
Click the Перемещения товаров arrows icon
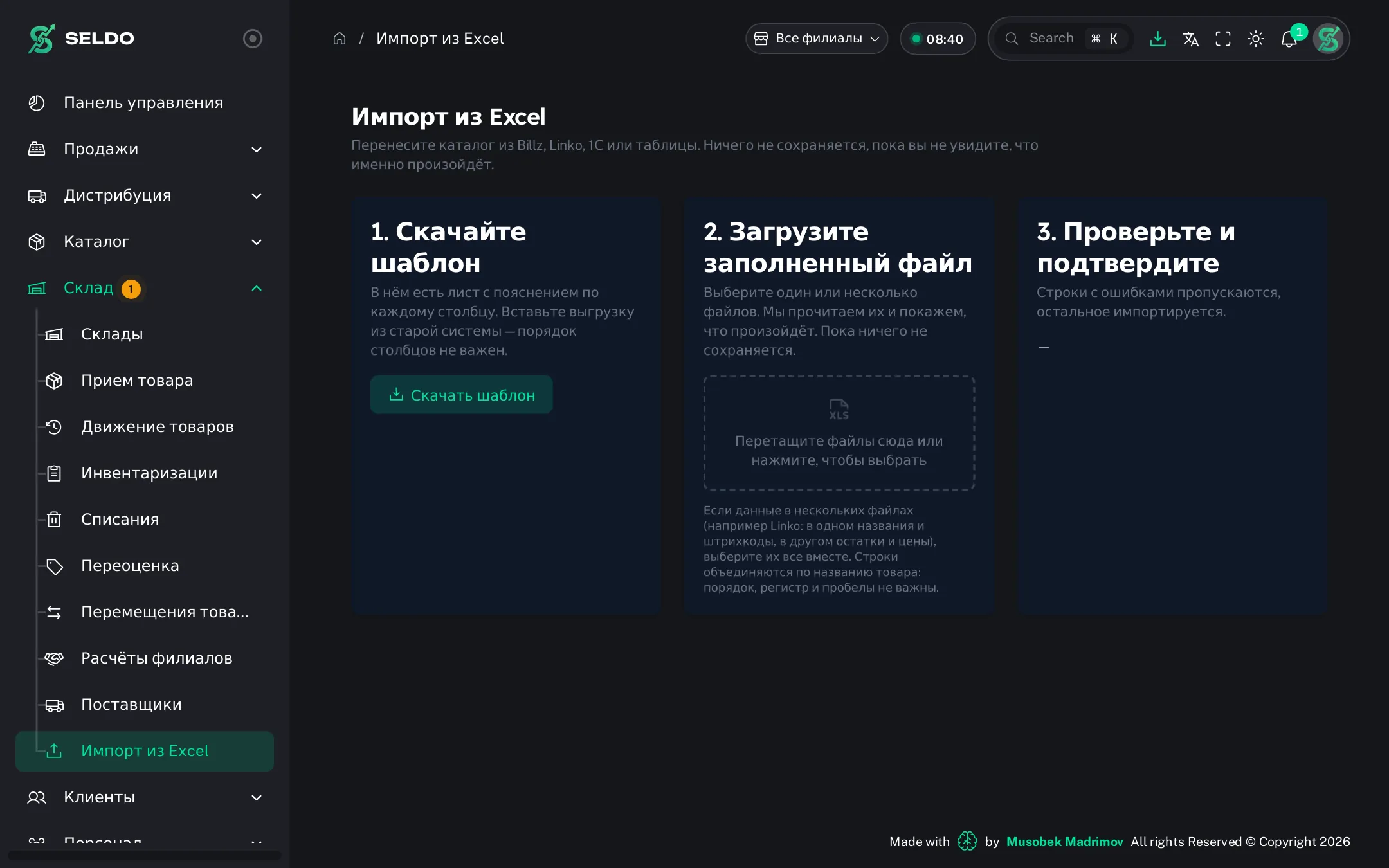pos(55,612)
